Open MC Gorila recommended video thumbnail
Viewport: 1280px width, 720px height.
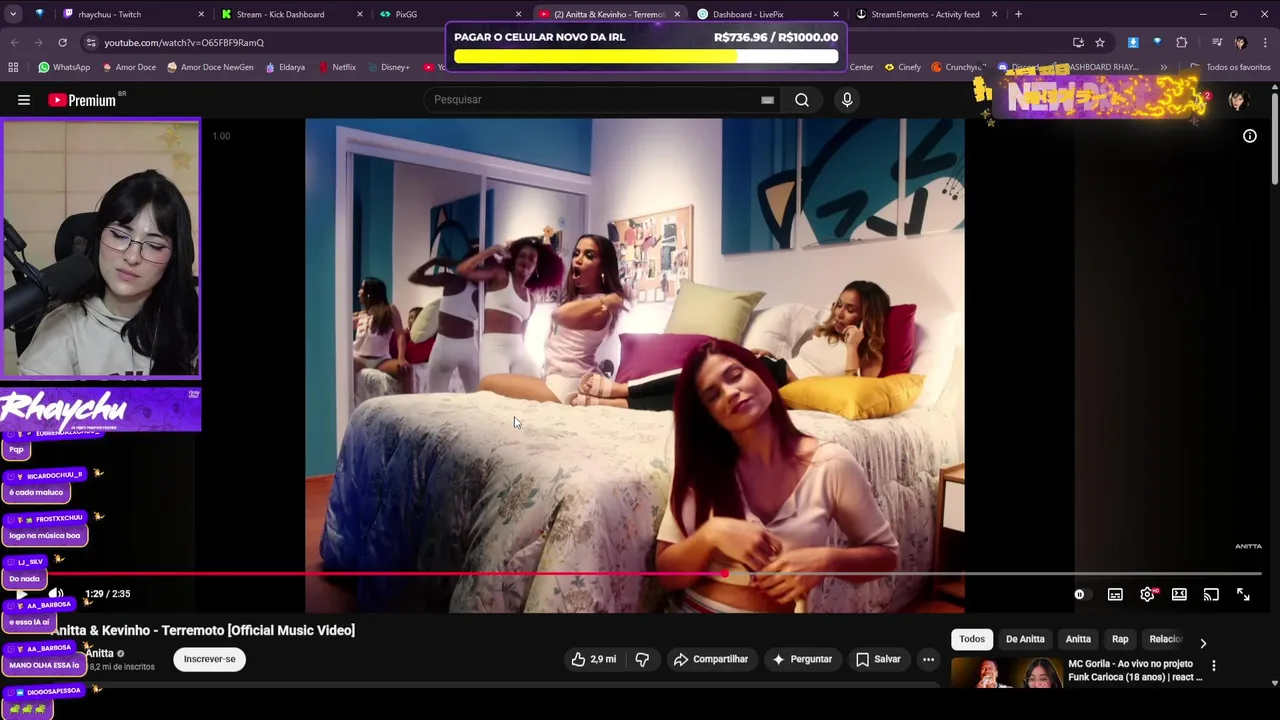1006,674
